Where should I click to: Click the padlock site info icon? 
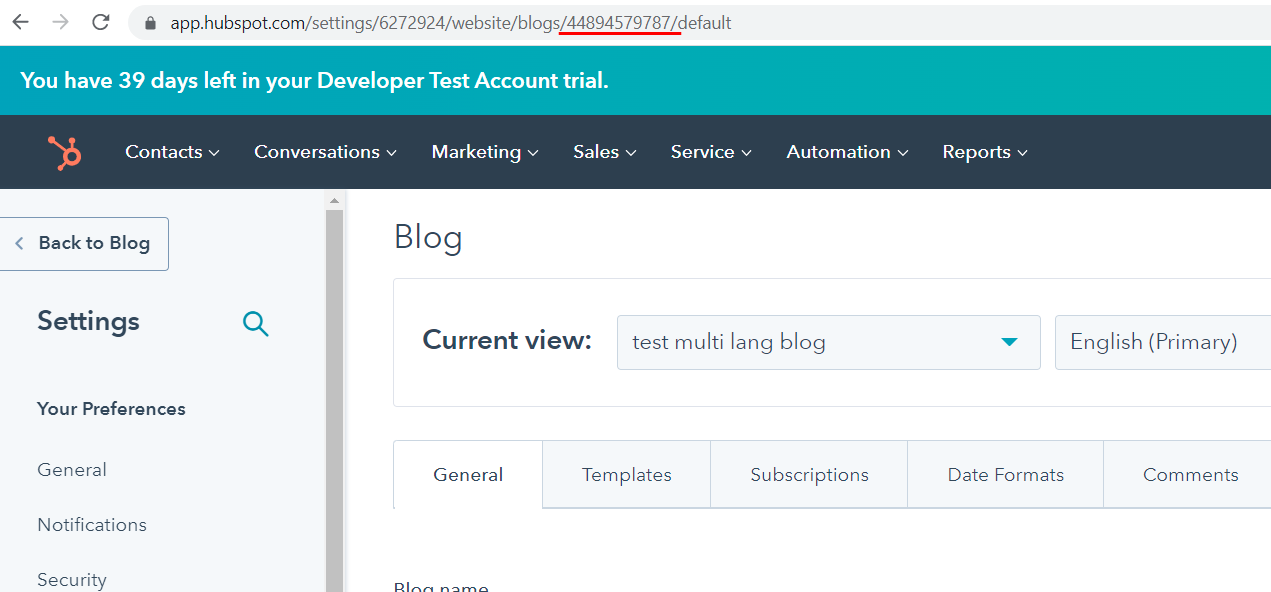point(151,23)
